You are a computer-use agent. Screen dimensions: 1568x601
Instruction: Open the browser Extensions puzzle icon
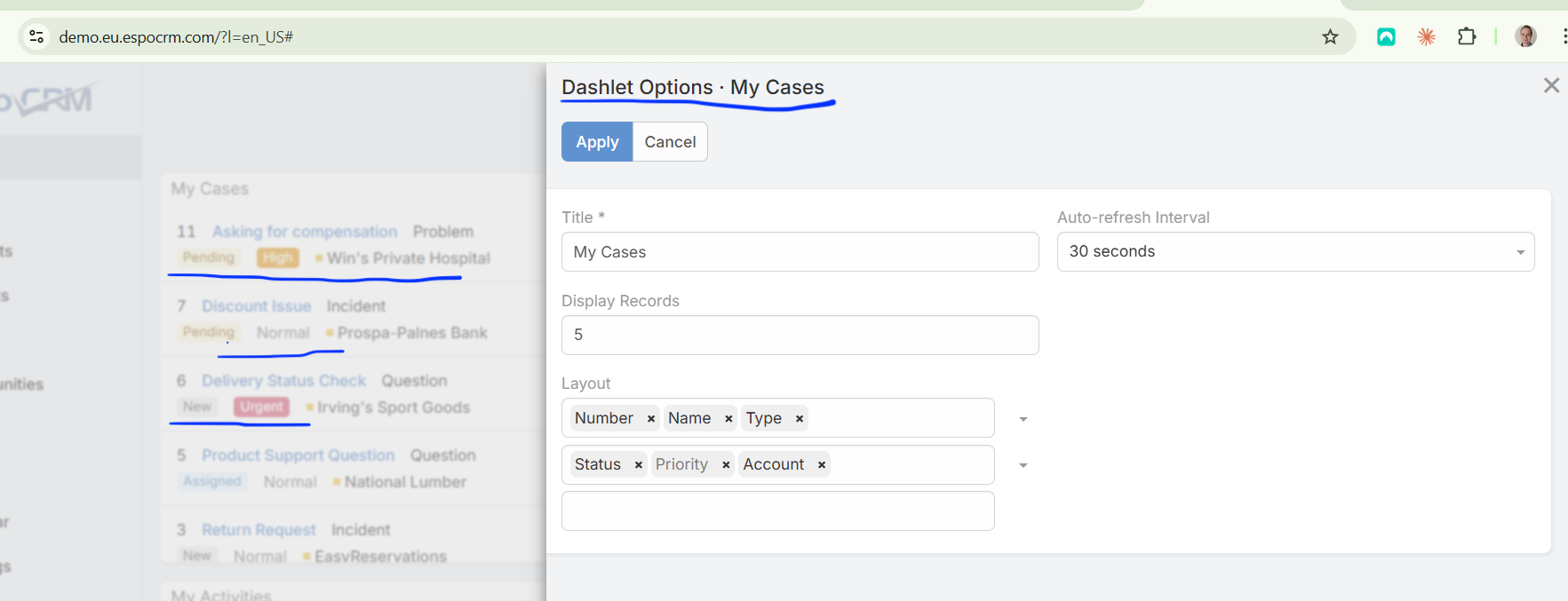pos(1467,36)
